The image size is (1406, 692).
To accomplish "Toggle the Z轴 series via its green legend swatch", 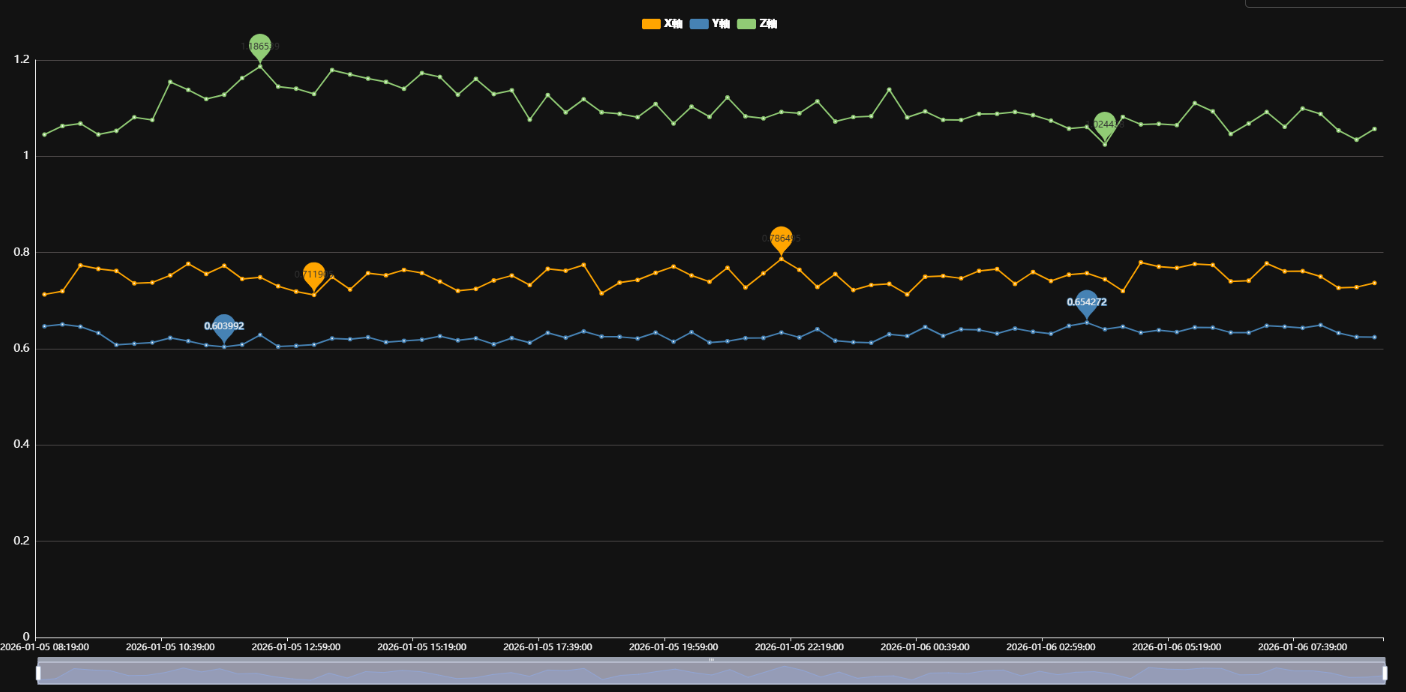I will pos(747,24).
